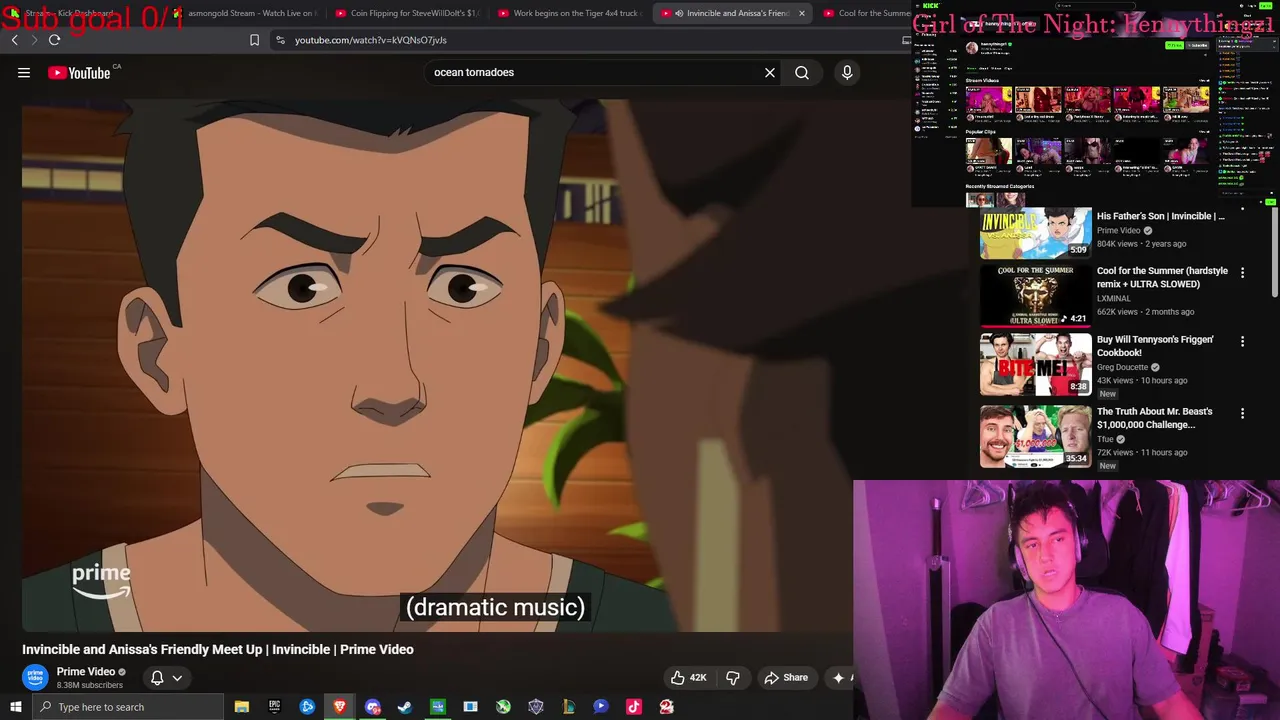Click the video title text below the player
Screen dimensions: 1280x720
click(218, 649)
